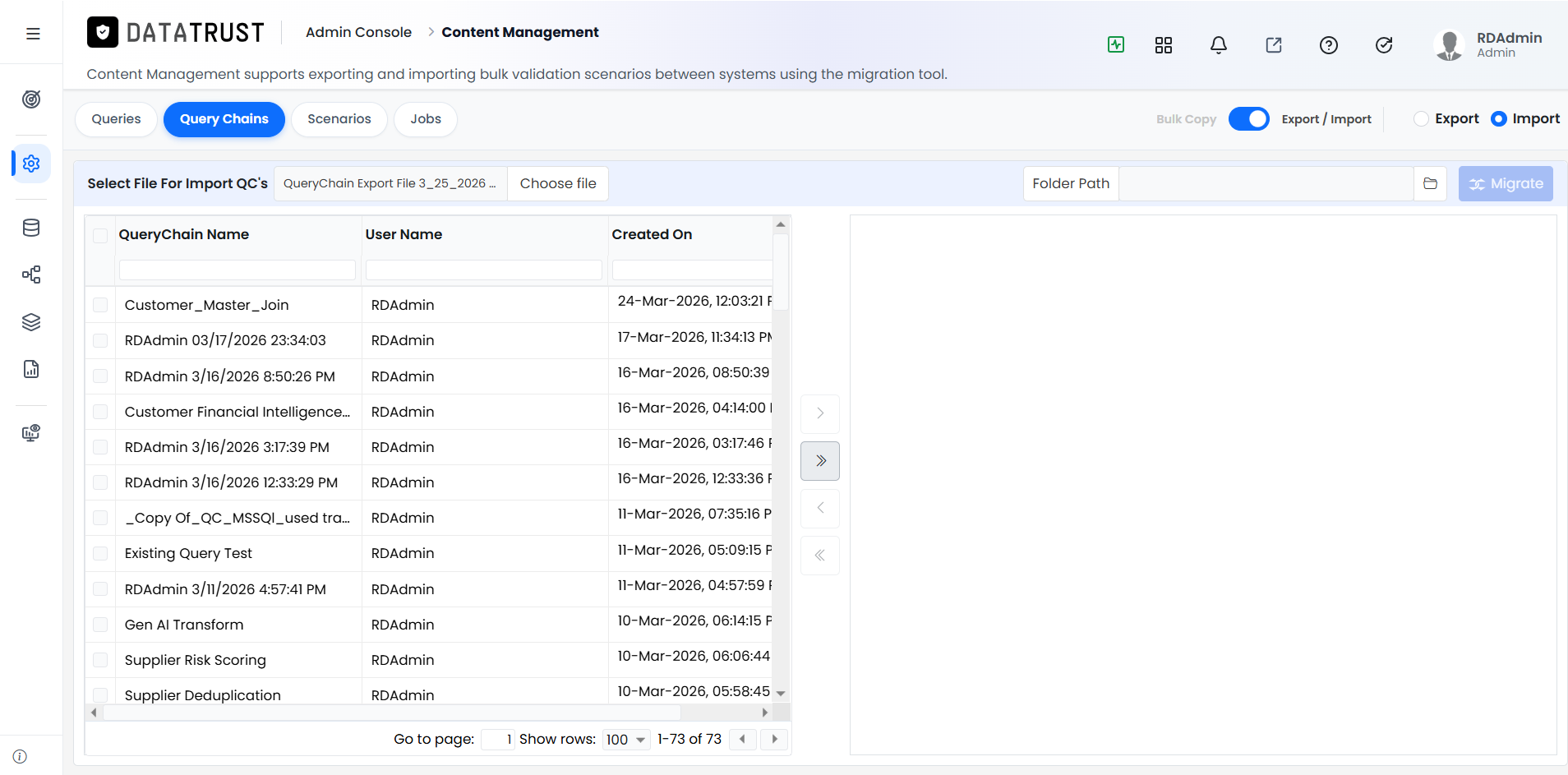Image resolution: width=1568 pixels, height=775 pixels.
Task: Open the workflow diagram sidebar icon
Action: click(x=31, y=274)
